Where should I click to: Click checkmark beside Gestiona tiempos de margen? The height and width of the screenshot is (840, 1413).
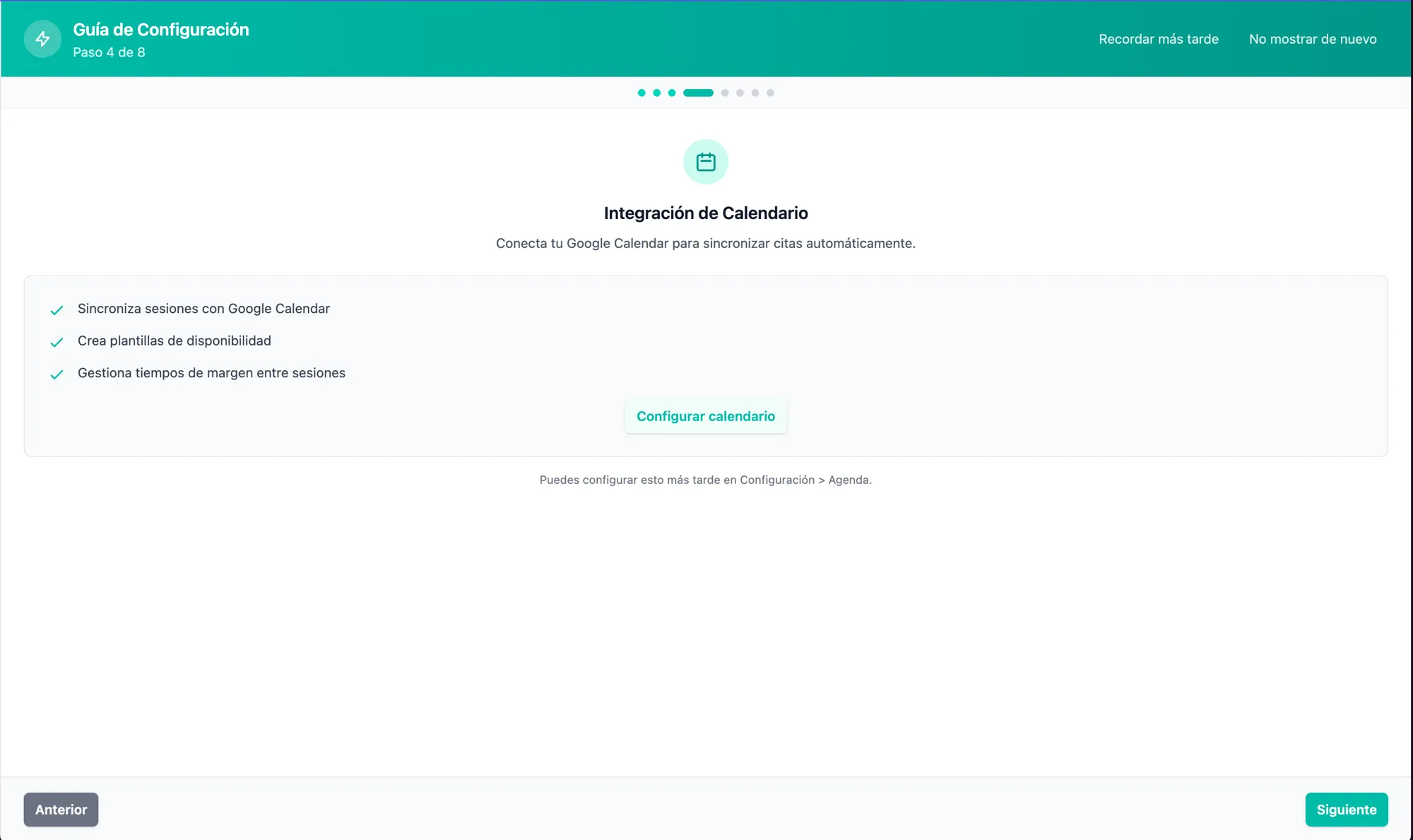[57, 374]
